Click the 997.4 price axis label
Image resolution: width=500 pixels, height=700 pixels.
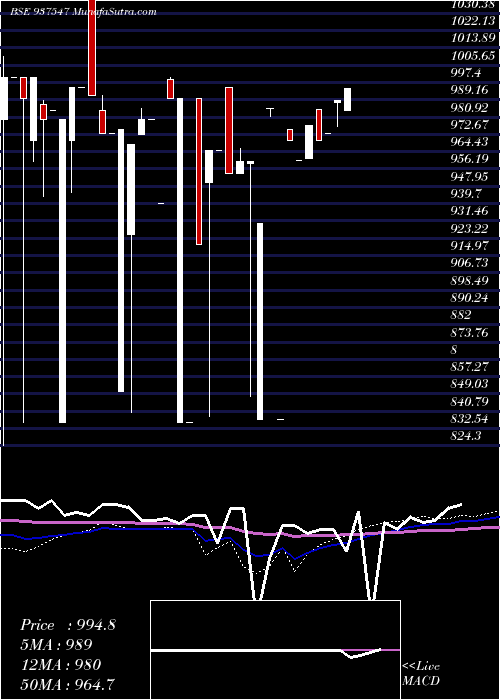click(x=468, y=72)
